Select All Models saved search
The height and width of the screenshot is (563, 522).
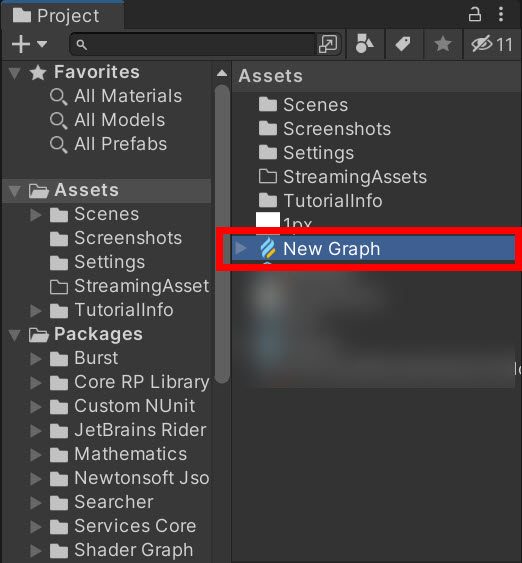(119, 120)
